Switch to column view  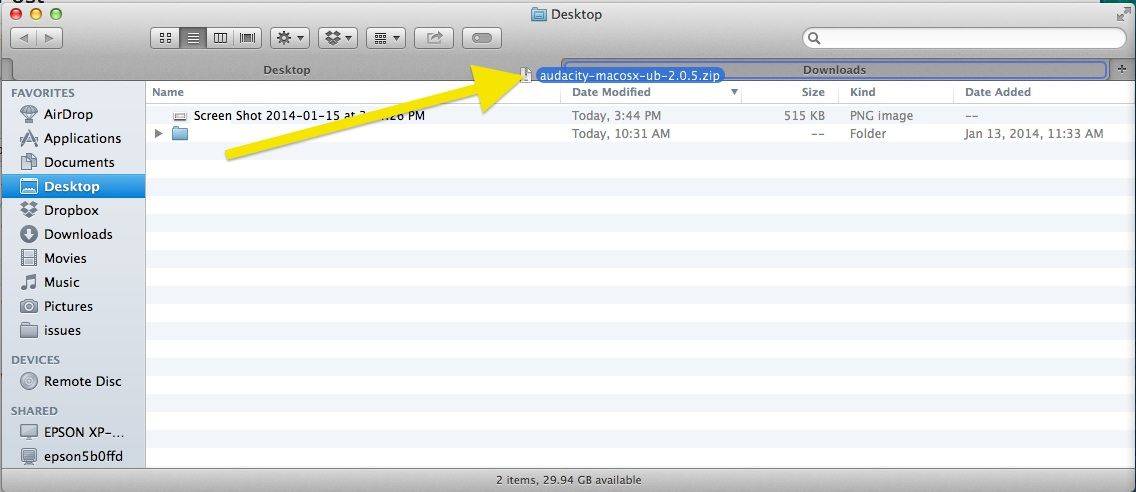[x=220, y=38]
